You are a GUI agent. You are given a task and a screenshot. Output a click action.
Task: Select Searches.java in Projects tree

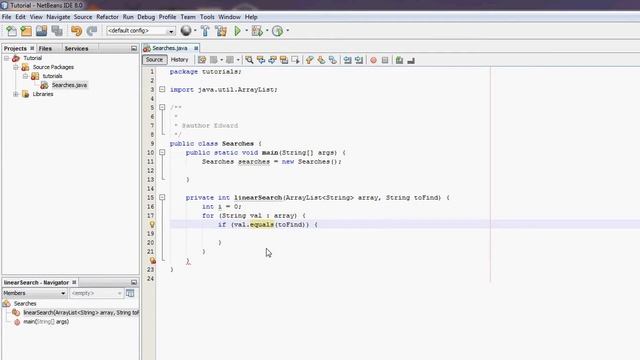69,85
